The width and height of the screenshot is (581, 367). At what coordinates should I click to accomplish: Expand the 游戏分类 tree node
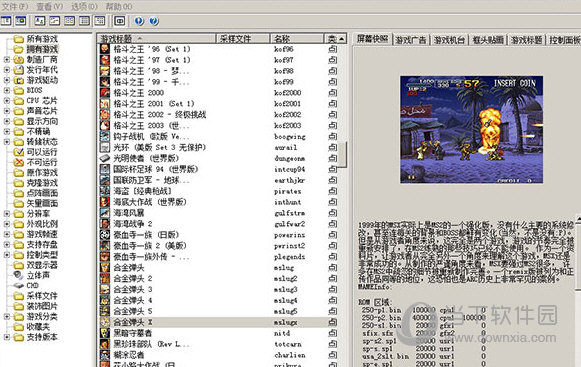pos(7,317)
